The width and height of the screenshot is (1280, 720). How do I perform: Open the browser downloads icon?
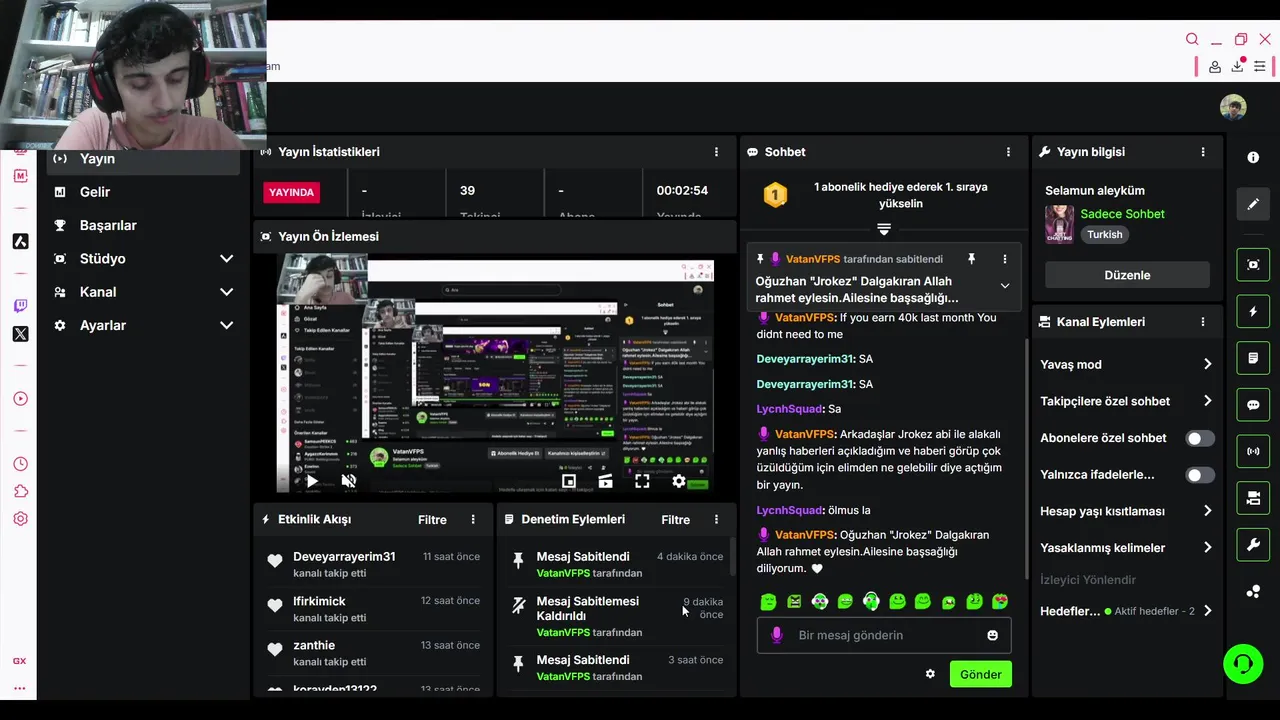1238,66
